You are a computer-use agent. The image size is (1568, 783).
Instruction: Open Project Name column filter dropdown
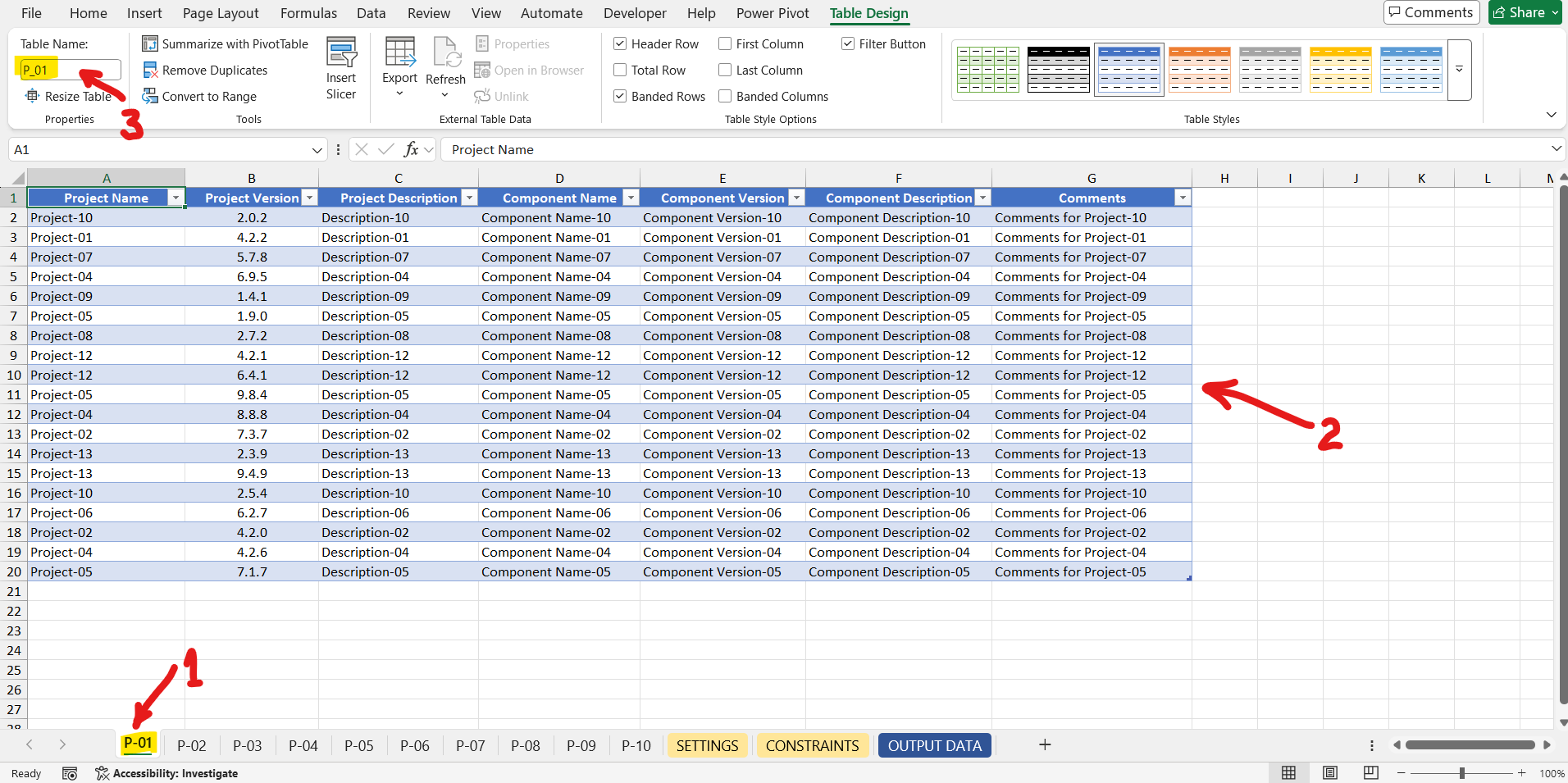coord(175,198)
